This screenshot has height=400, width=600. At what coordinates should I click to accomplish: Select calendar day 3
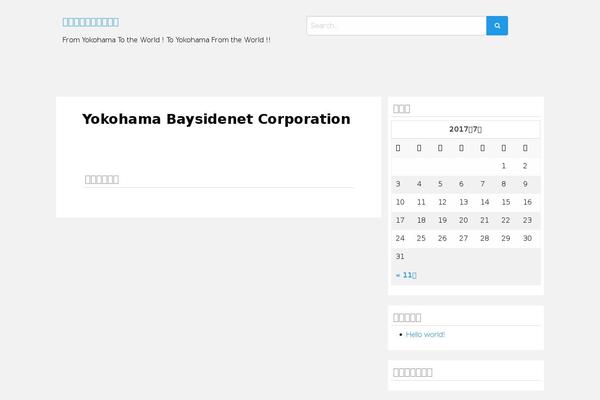pyautogui.click(x=398, y=184)
